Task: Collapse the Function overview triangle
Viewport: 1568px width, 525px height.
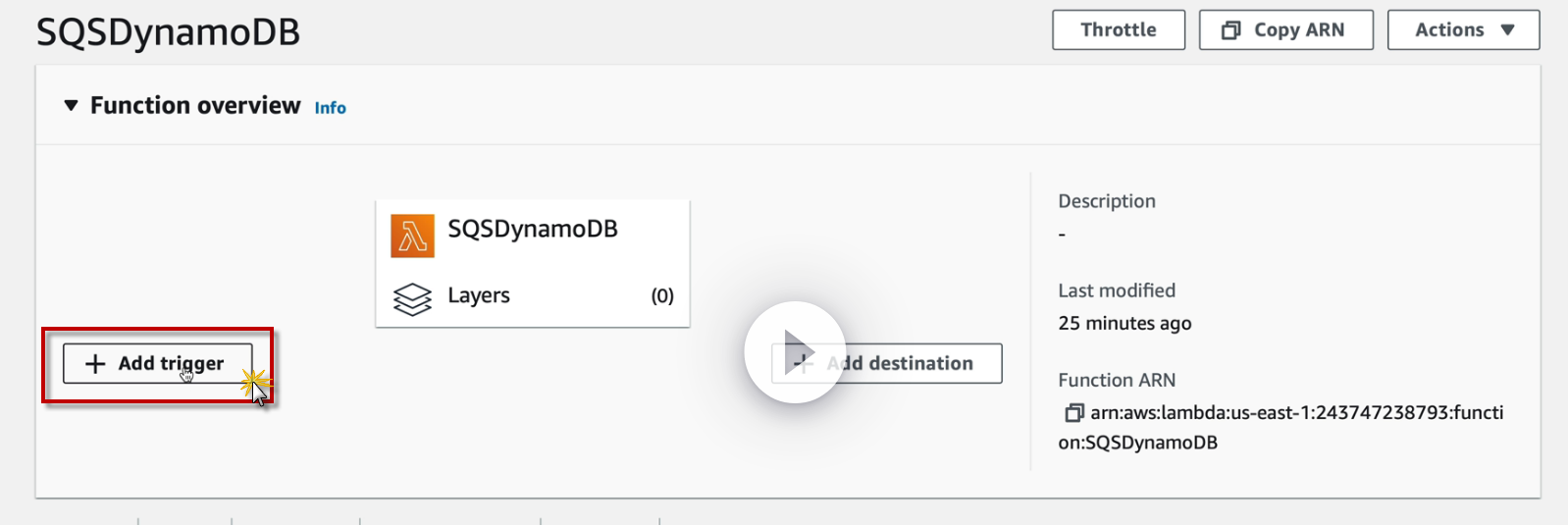Action: pos(71,106)
